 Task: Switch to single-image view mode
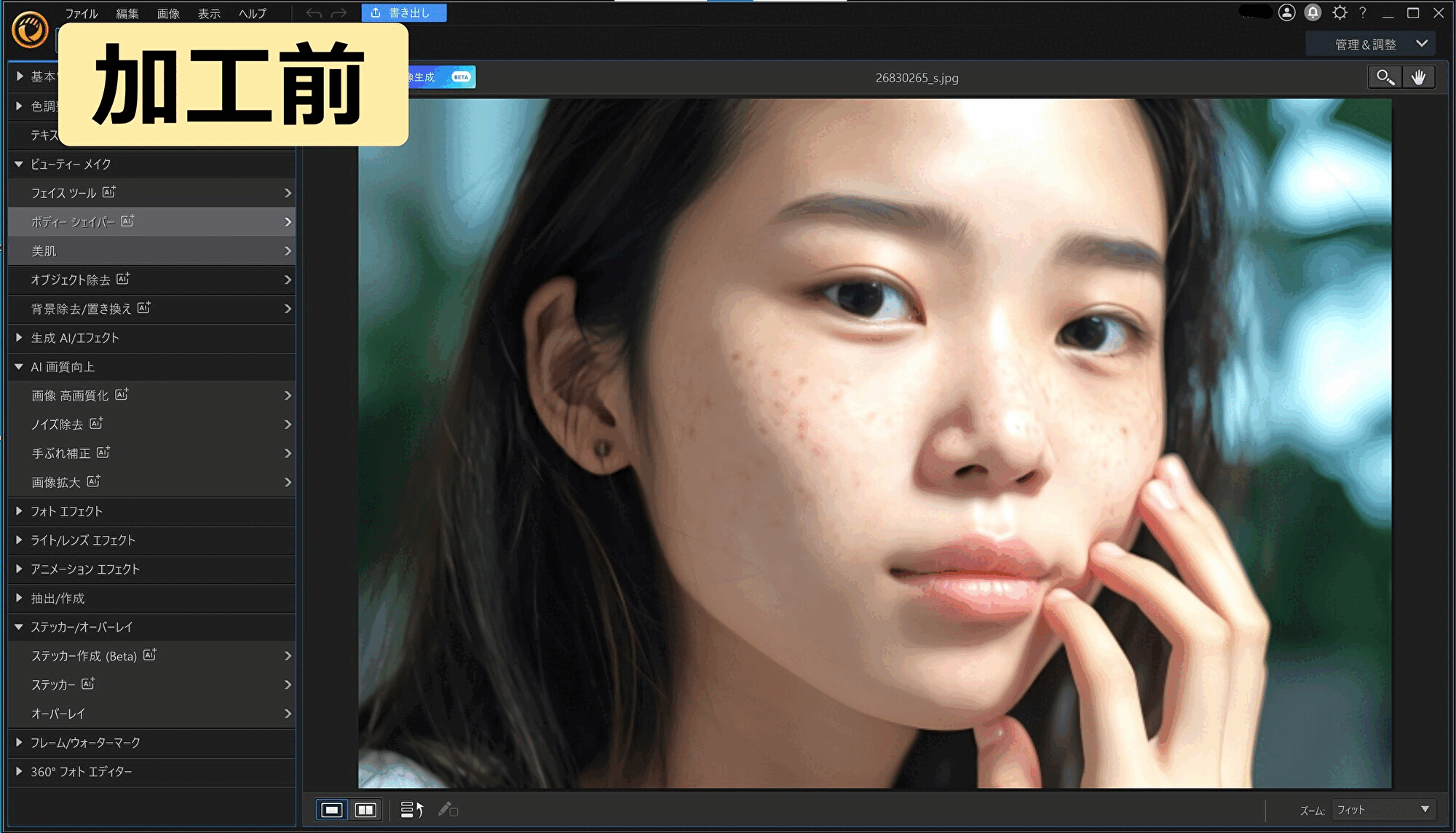click(333, 809)
